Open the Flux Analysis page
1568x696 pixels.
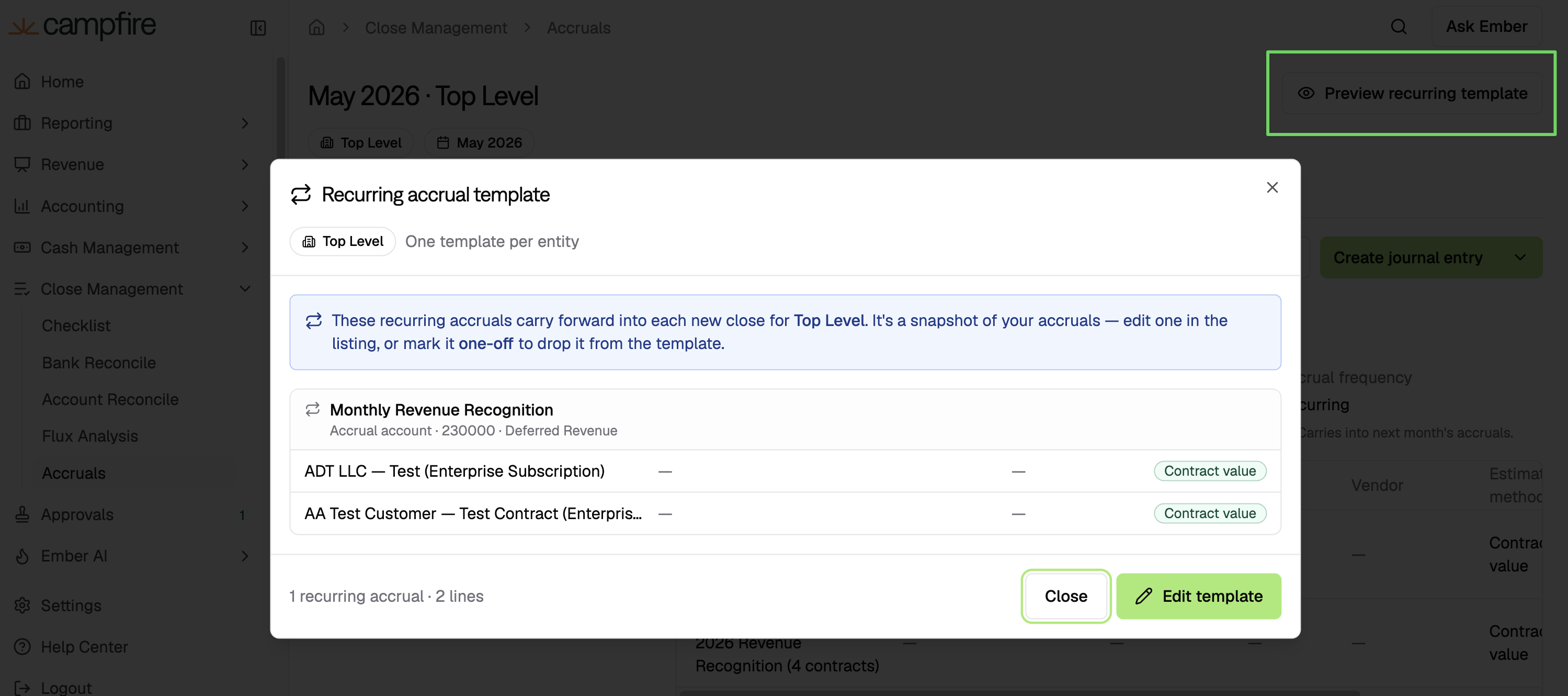pyautogui.click(x=90, y=436)
